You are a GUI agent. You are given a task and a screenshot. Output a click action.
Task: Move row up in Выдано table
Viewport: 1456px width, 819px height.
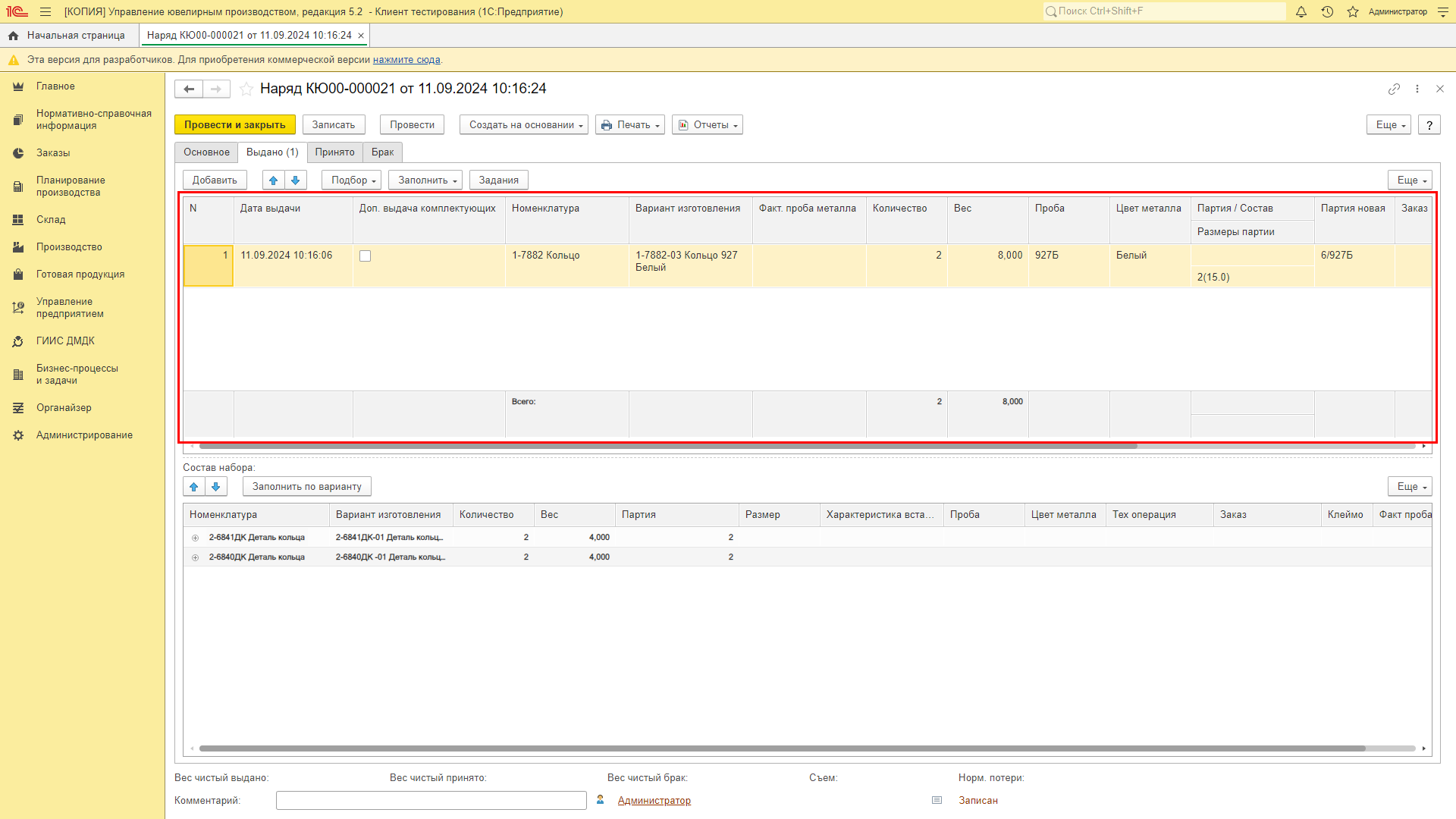[x=274, y=180]
